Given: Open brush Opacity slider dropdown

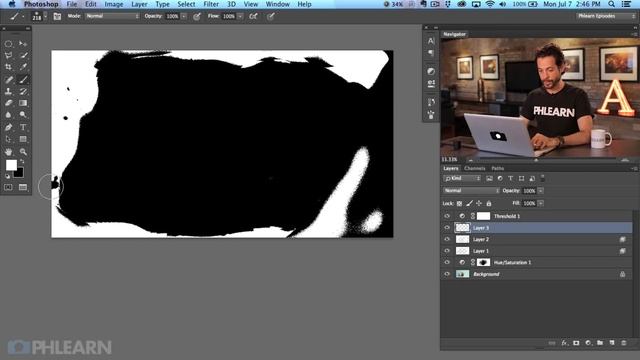Looking at the screenshot, I should [x=184, y=16].
